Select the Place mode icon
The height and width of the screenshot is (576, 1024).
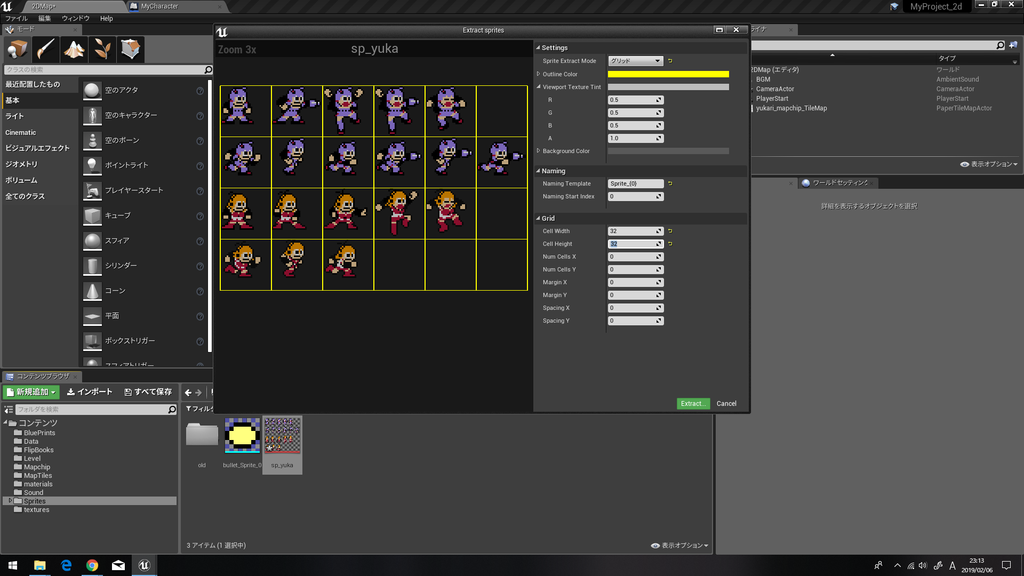(17, 50)
